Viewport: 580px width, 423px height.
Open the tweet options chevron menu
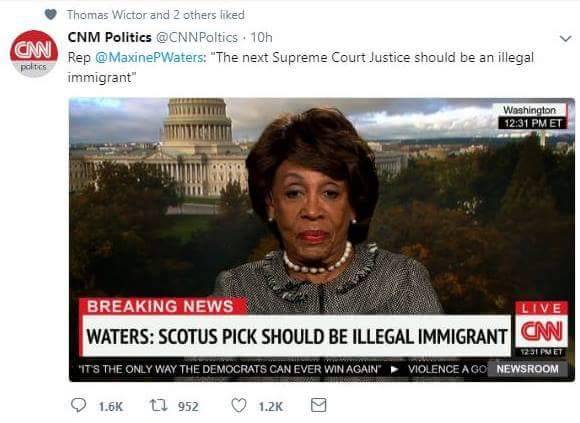tap(566, 38)
